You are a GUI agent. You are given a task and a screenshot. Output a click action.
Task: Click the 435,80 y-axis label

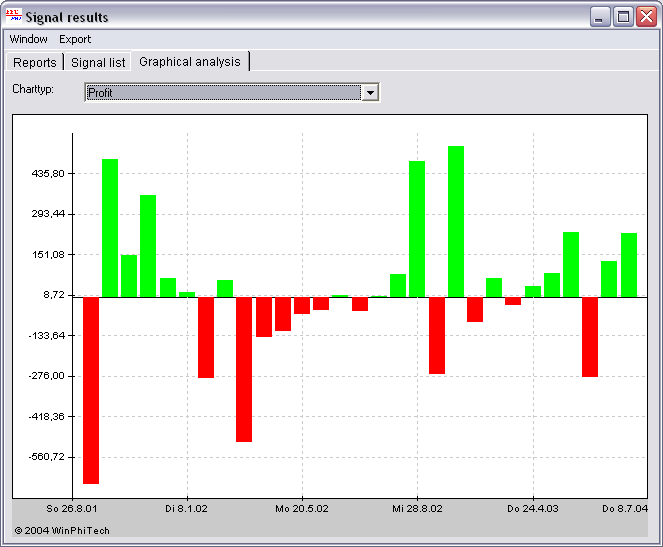48,173
